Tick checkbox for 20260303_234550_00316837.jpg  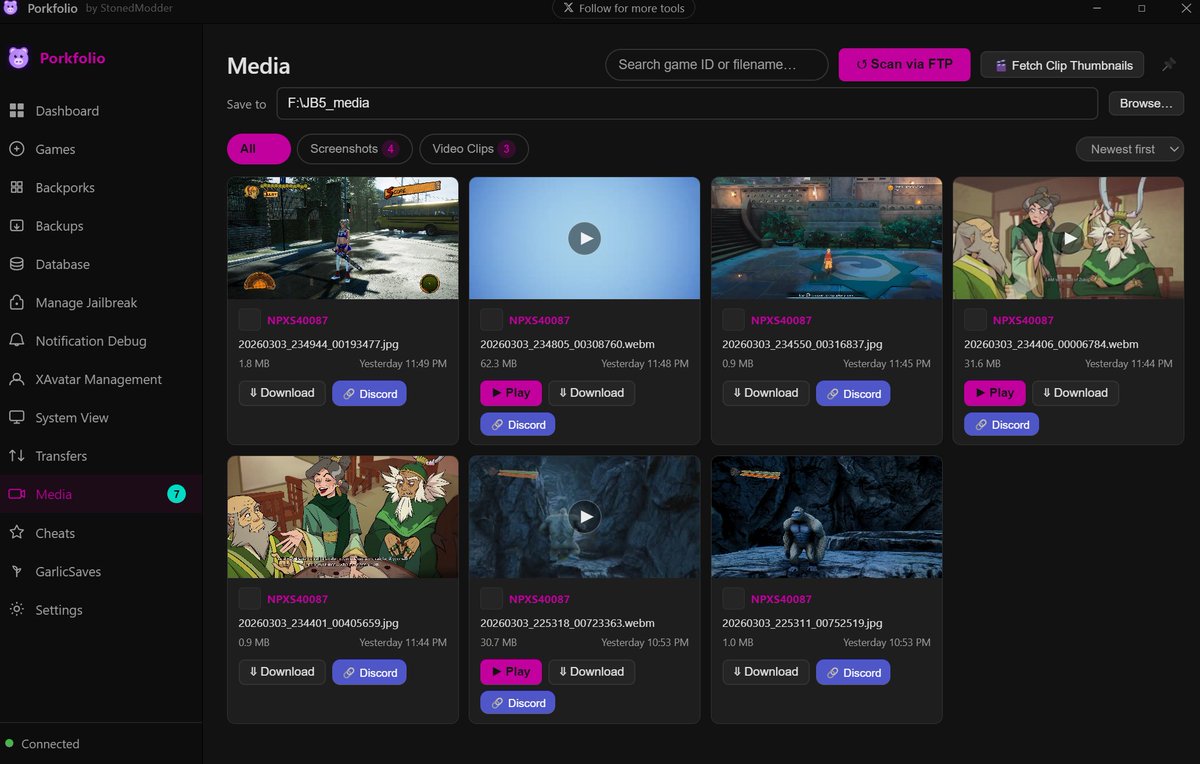(733, 320)
